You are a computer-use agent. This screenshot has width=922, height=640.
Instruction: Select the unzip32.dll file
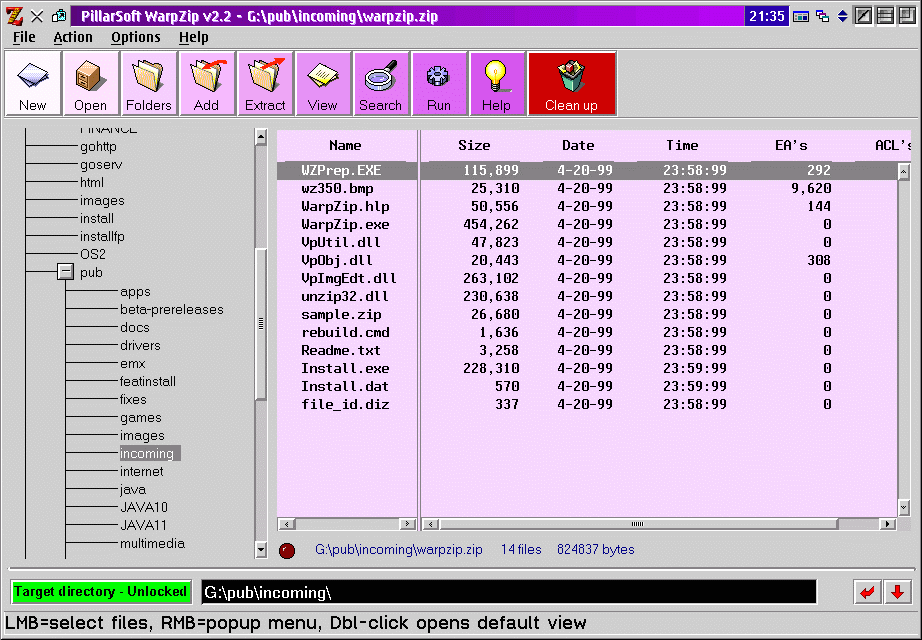click(345, 296)
